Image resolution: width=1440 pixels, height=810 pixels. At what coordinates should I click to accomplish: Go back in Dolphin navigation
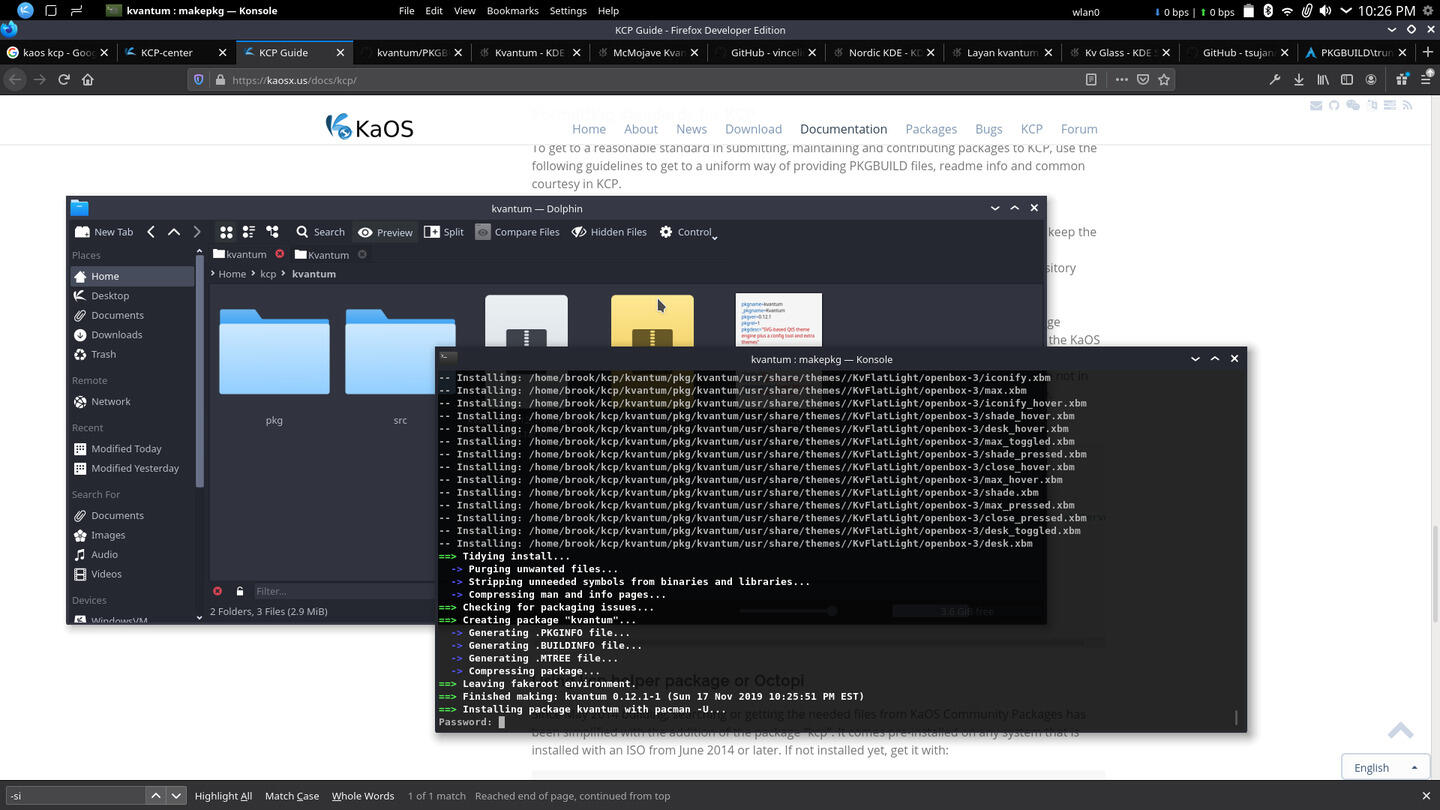(151, 231)
